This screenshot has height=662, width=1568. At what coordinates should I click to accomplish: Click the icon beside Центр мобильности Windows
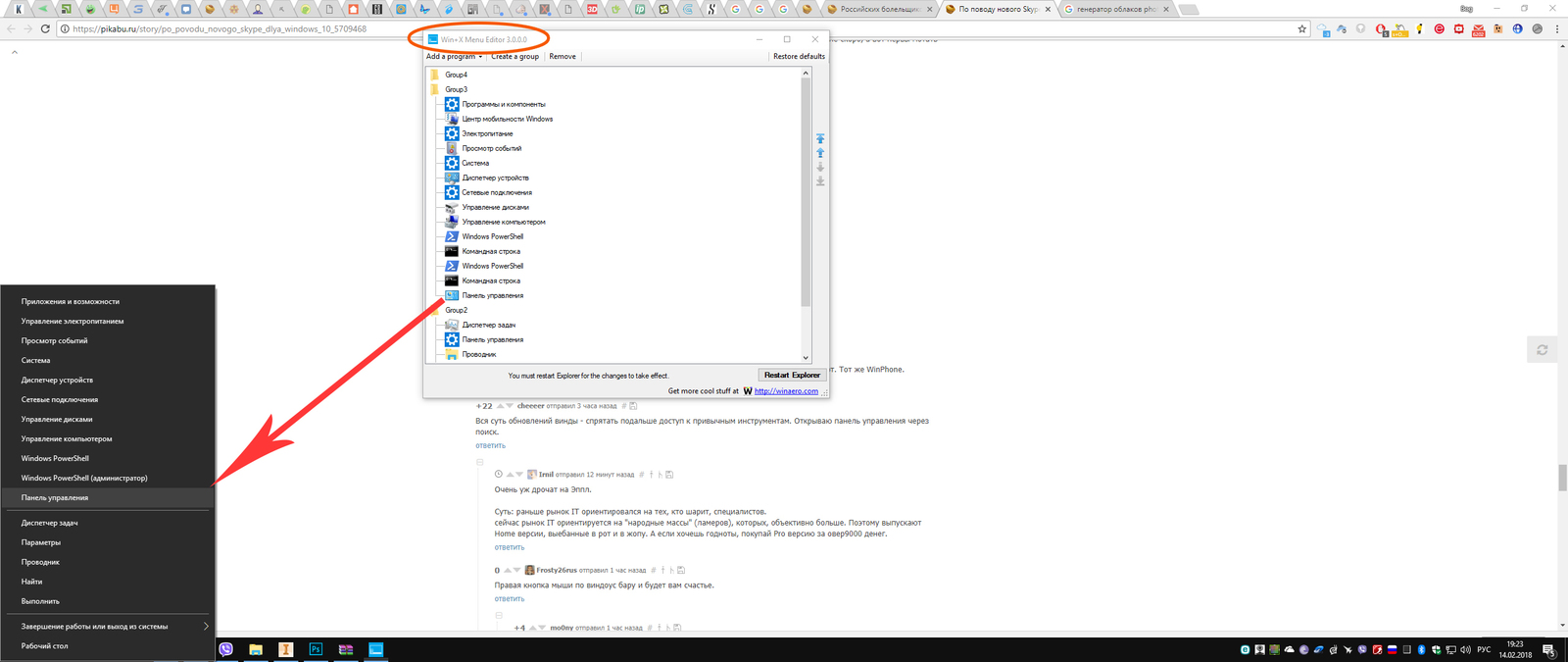tap(452, 119)
